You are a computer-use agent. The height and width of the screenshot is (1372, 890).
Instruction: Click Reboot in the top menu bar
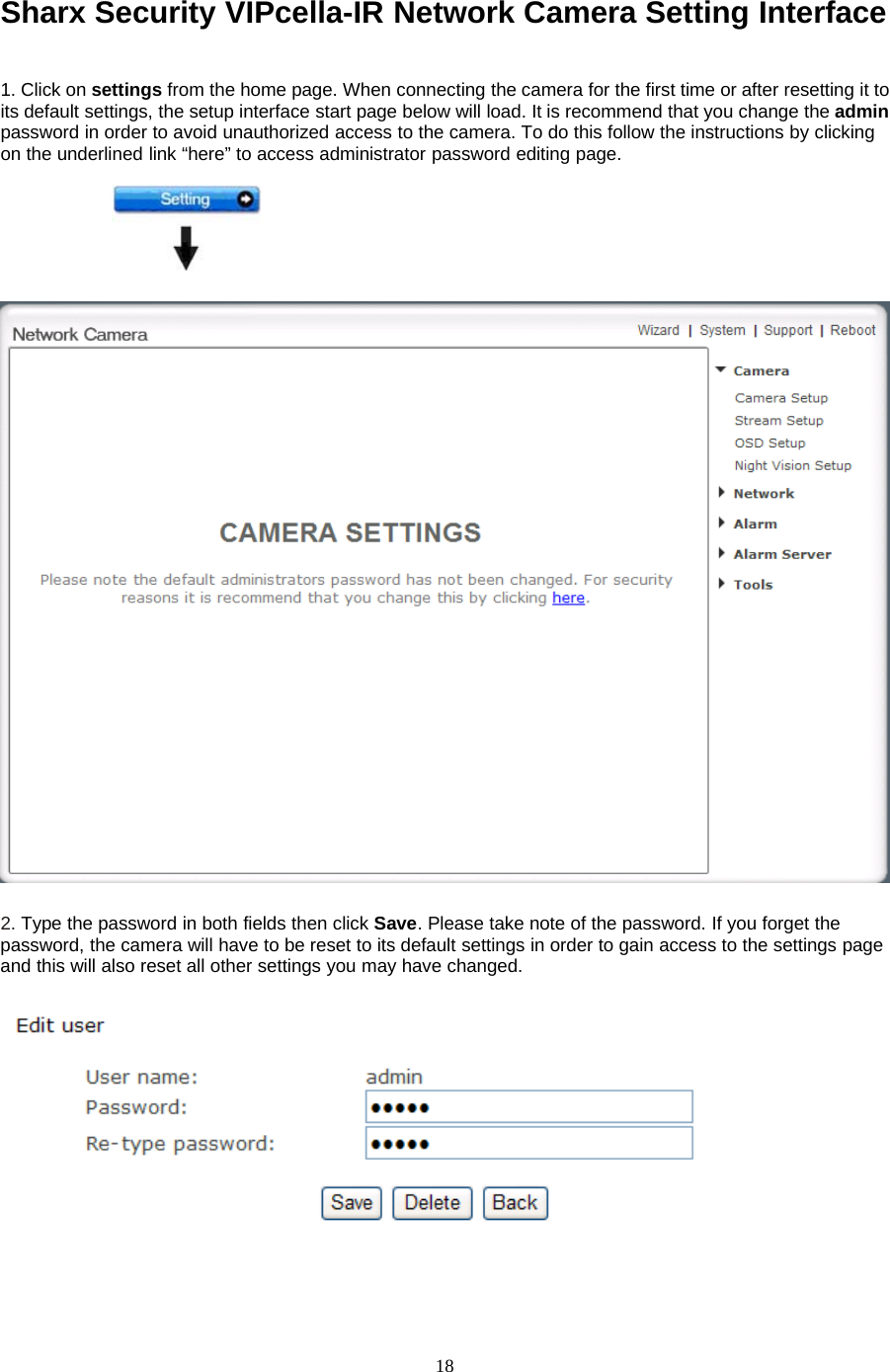[x=851, y=329]
